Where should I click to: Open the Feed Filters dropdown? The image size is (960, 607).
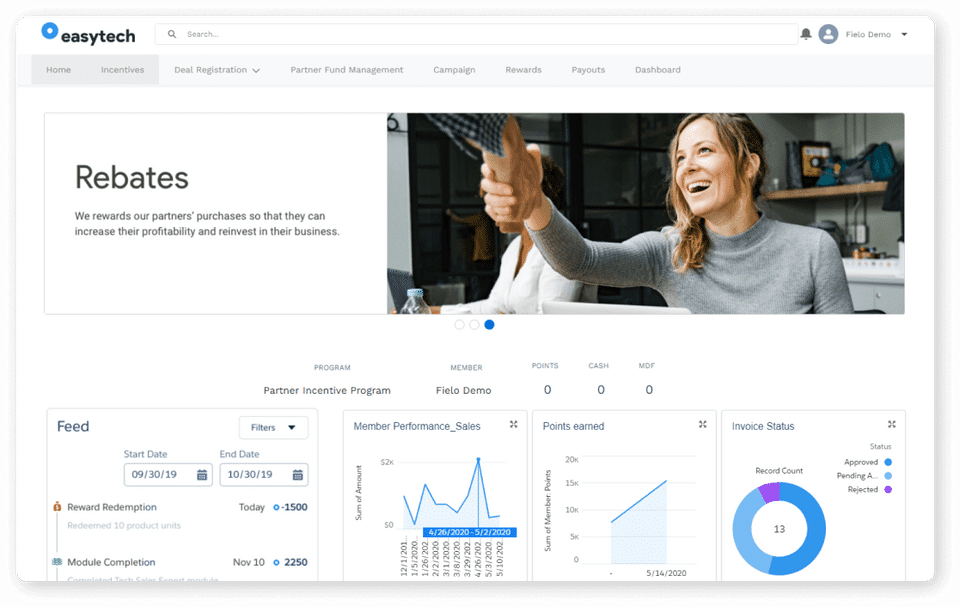[273, 428]
